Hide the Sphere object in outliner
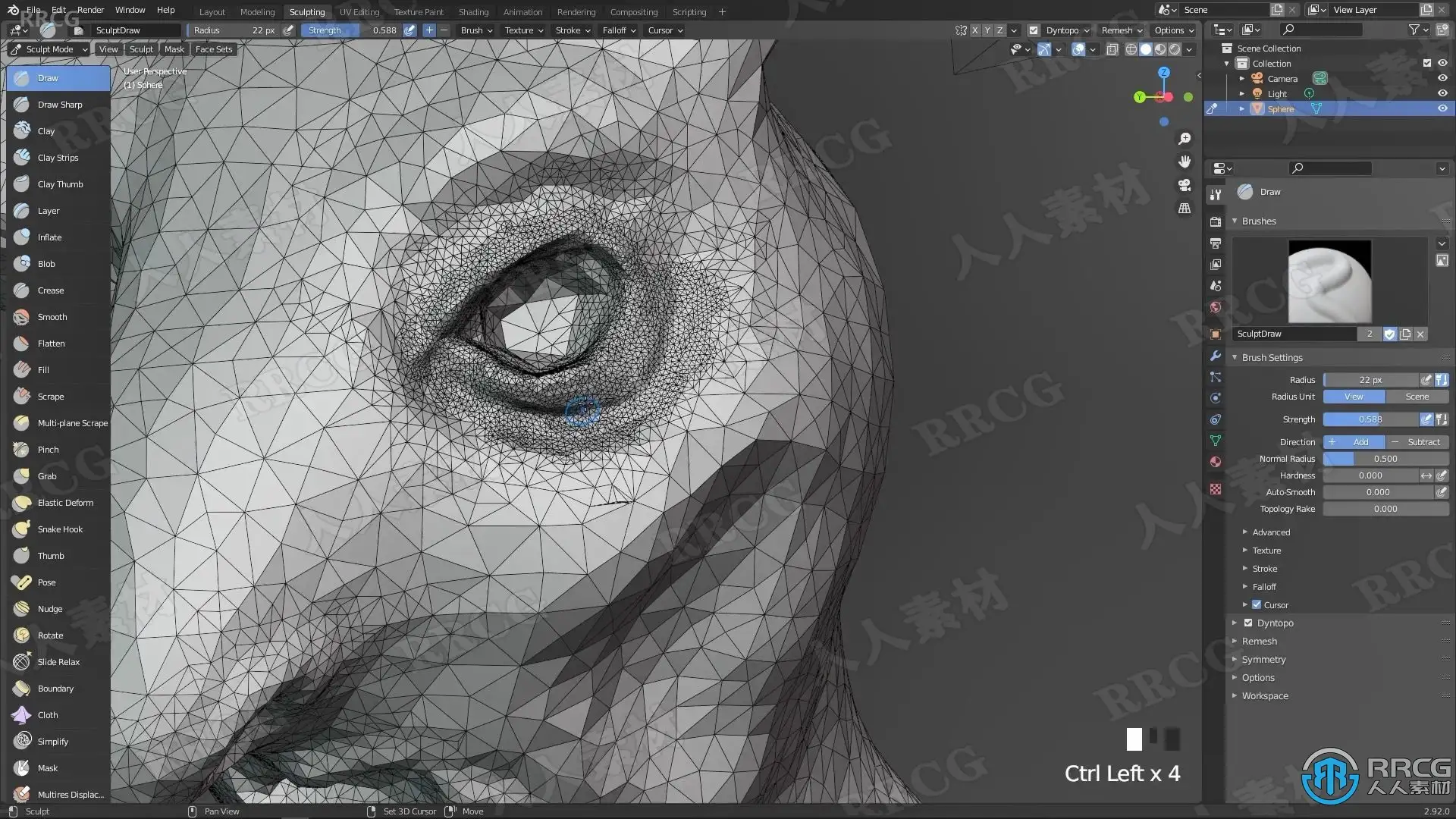 1442,108
